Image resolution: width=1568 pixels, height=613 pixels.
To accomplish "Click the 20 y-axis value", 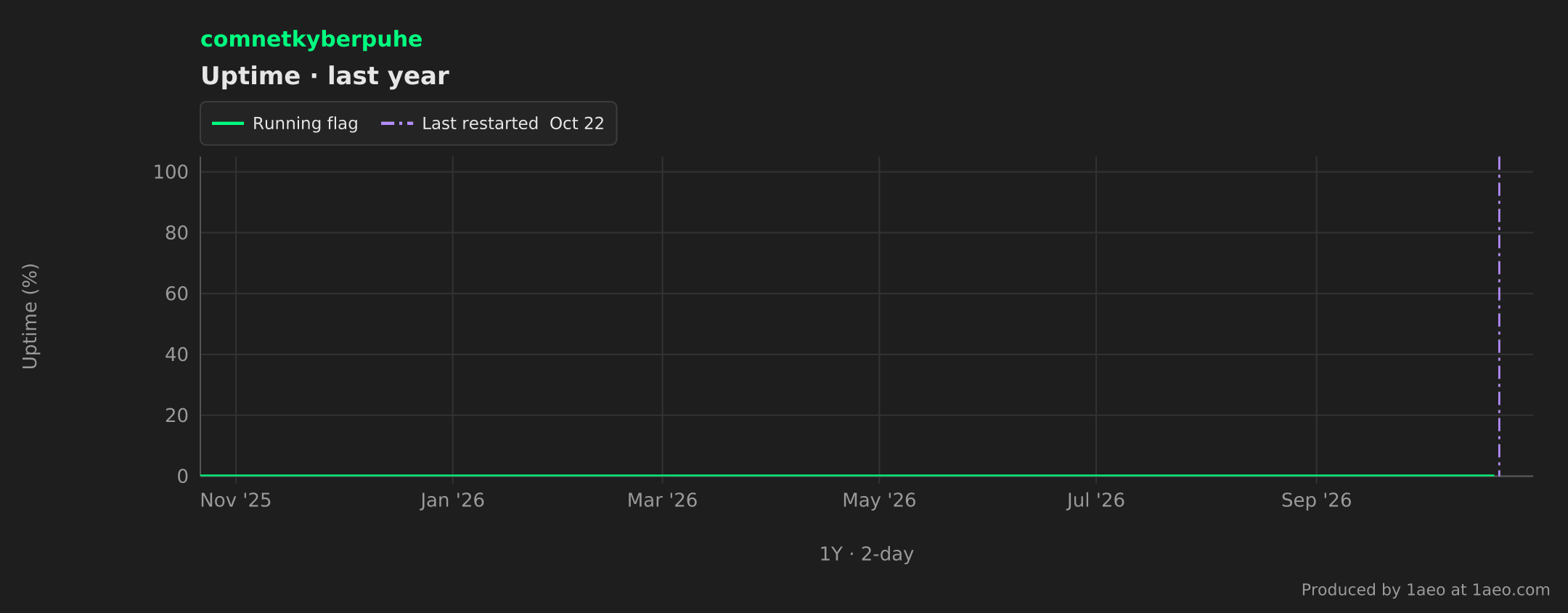I will tap(176, 415).
